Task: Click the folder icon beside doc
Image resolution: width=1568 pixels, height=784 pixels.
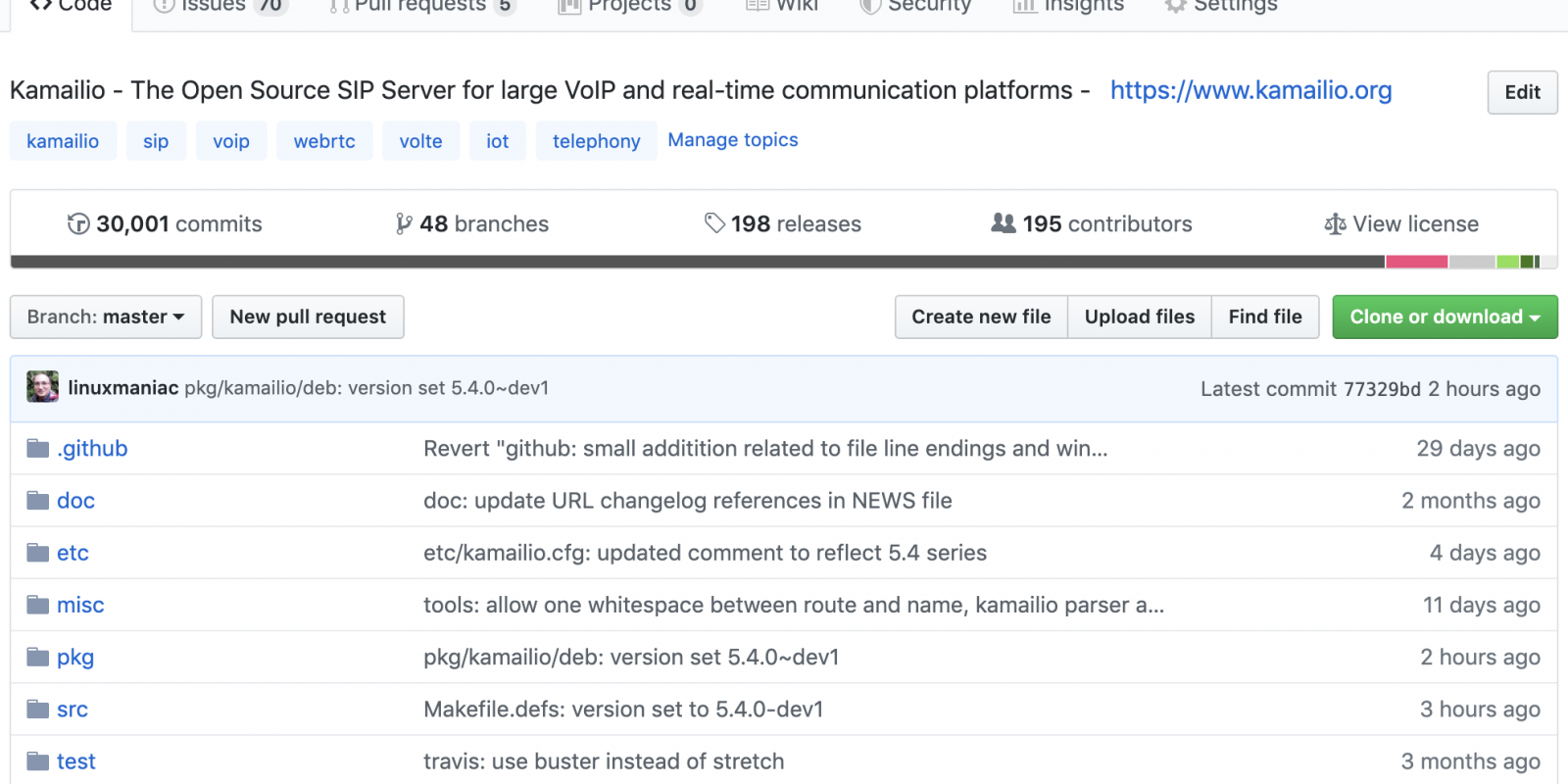Action: (x=38, y=501)
